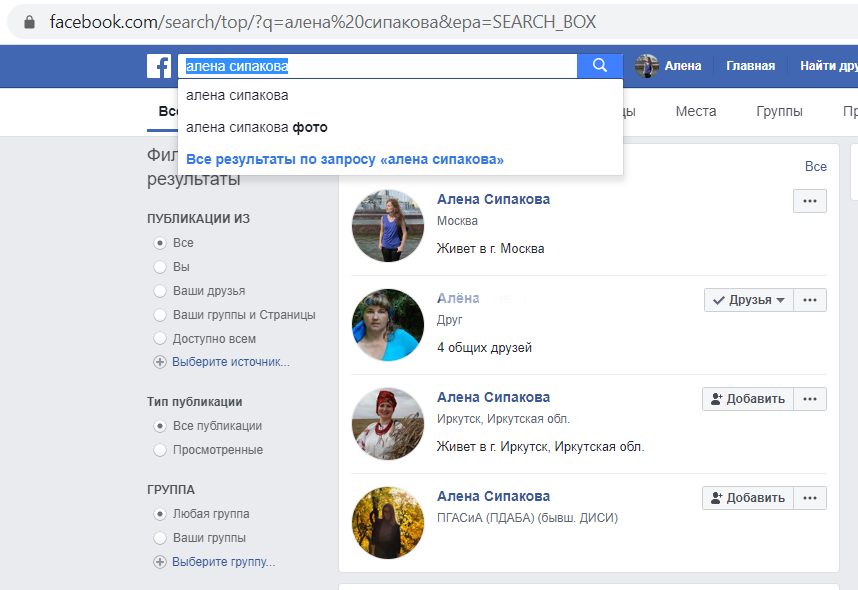The height and width of the screenshot is (590, 858).
Task: Click Все link at top of people results
Action: (x=815, y=166)
